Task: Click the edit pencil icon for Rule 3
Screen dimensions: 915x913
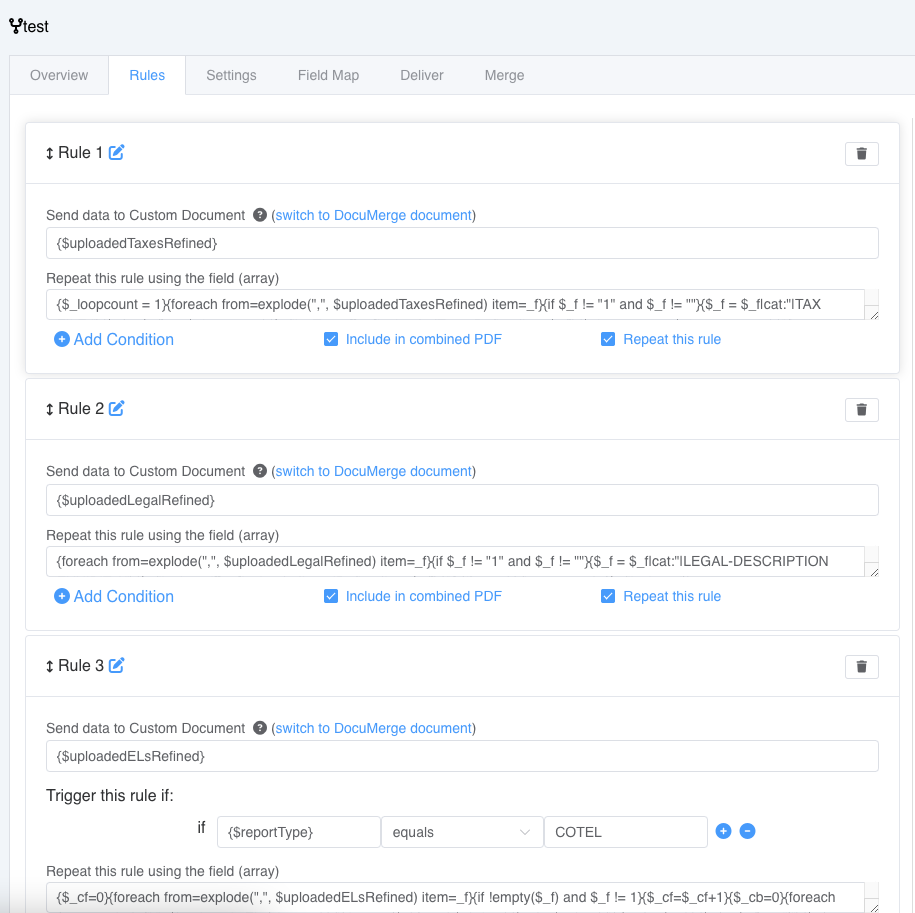Action: [117, 665]
